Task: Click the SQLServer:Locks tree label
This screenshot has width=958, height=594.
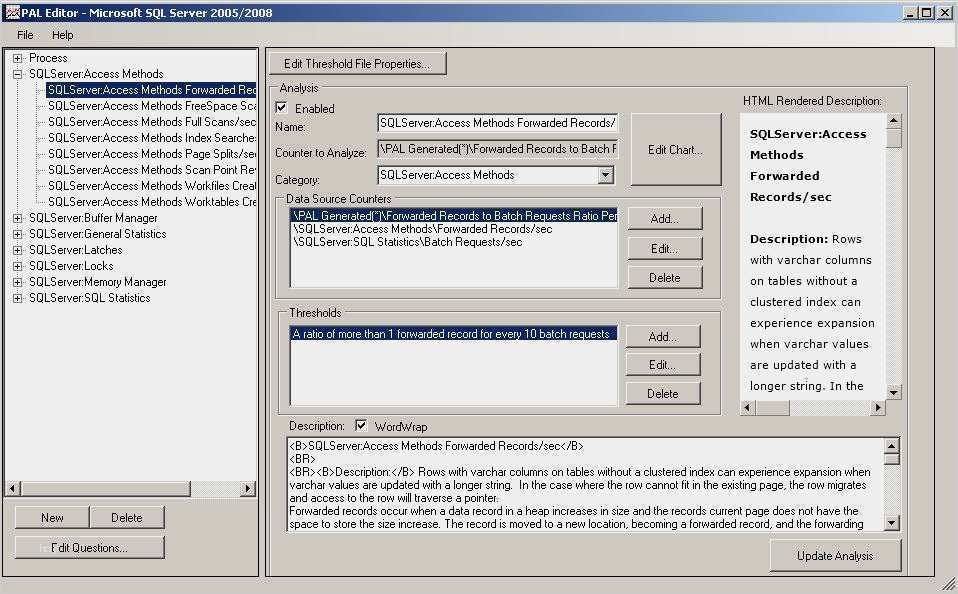Action: [x=71, y=266]
